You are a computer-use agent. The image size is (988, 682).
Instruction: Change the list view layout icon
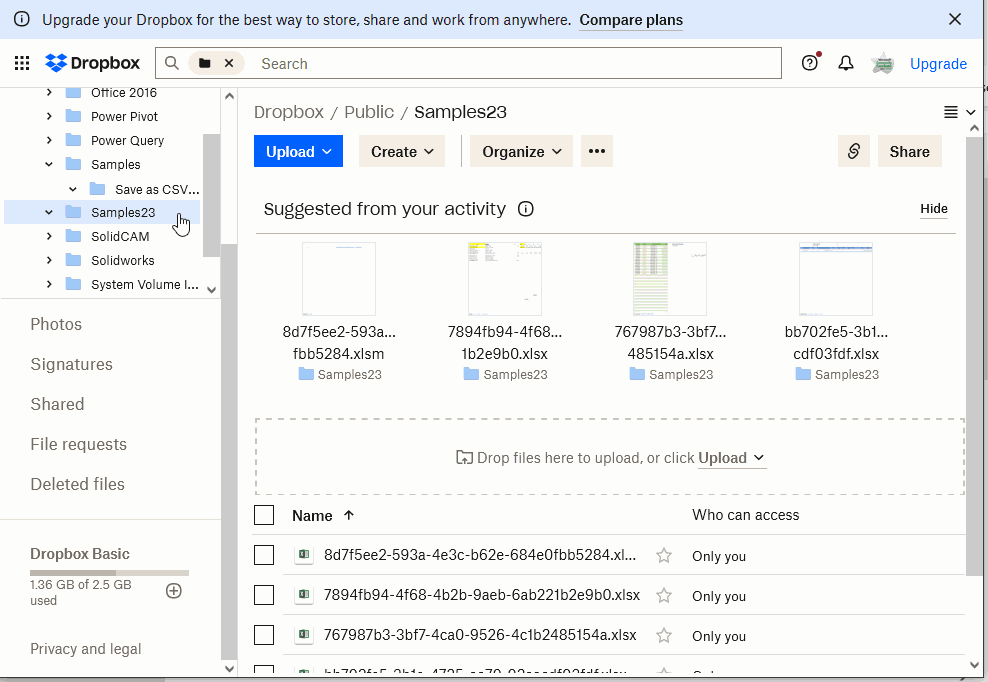(951, 112)
